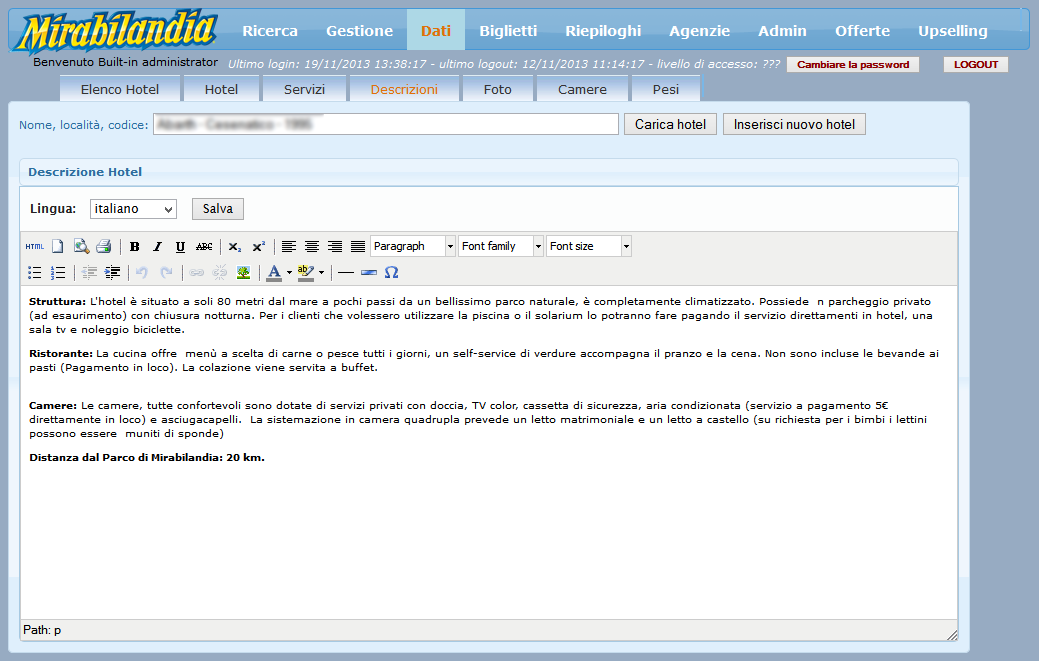Open the Agenzie menu
The image size is (1039, 661).
click(x=699, y=30)
